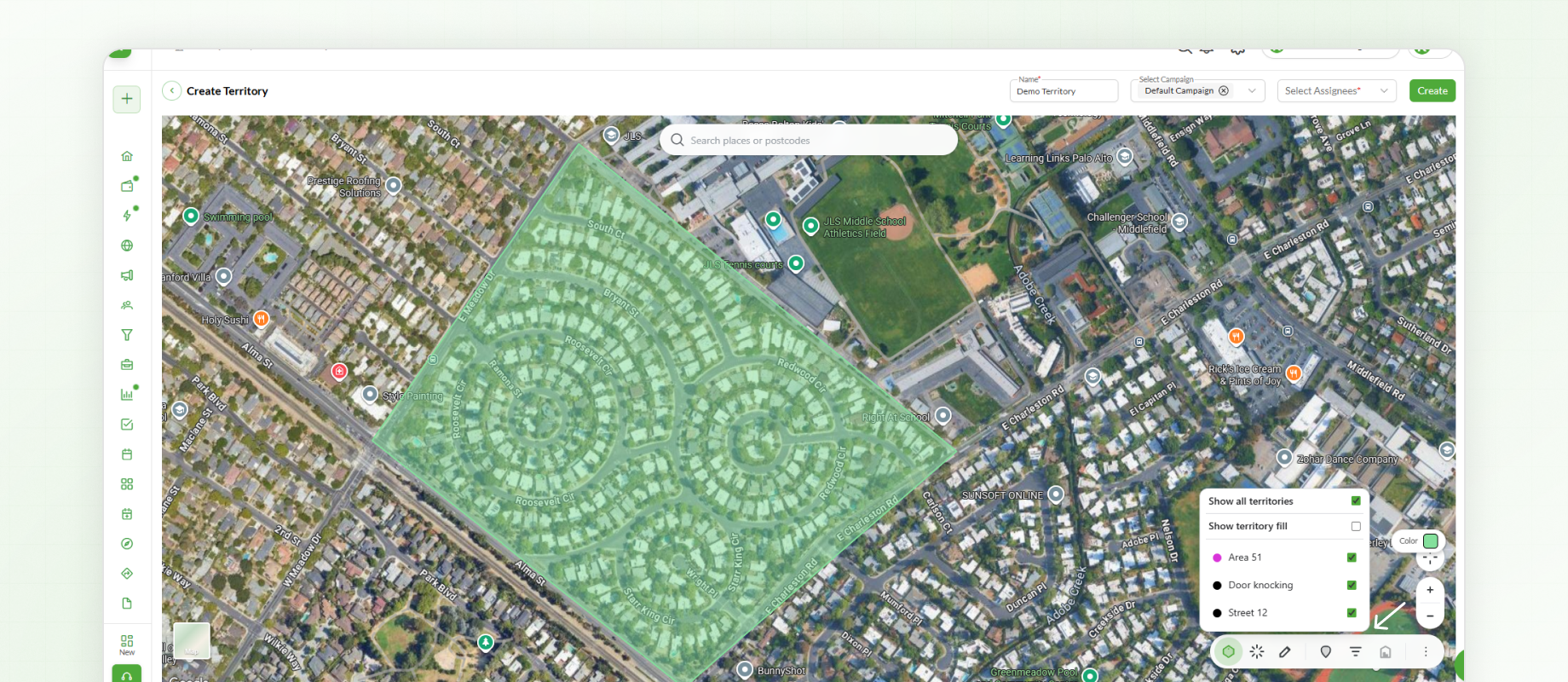1568x682 pixels.
Task: Click the Street 12 label in territory list
Action: [1248, 613]
